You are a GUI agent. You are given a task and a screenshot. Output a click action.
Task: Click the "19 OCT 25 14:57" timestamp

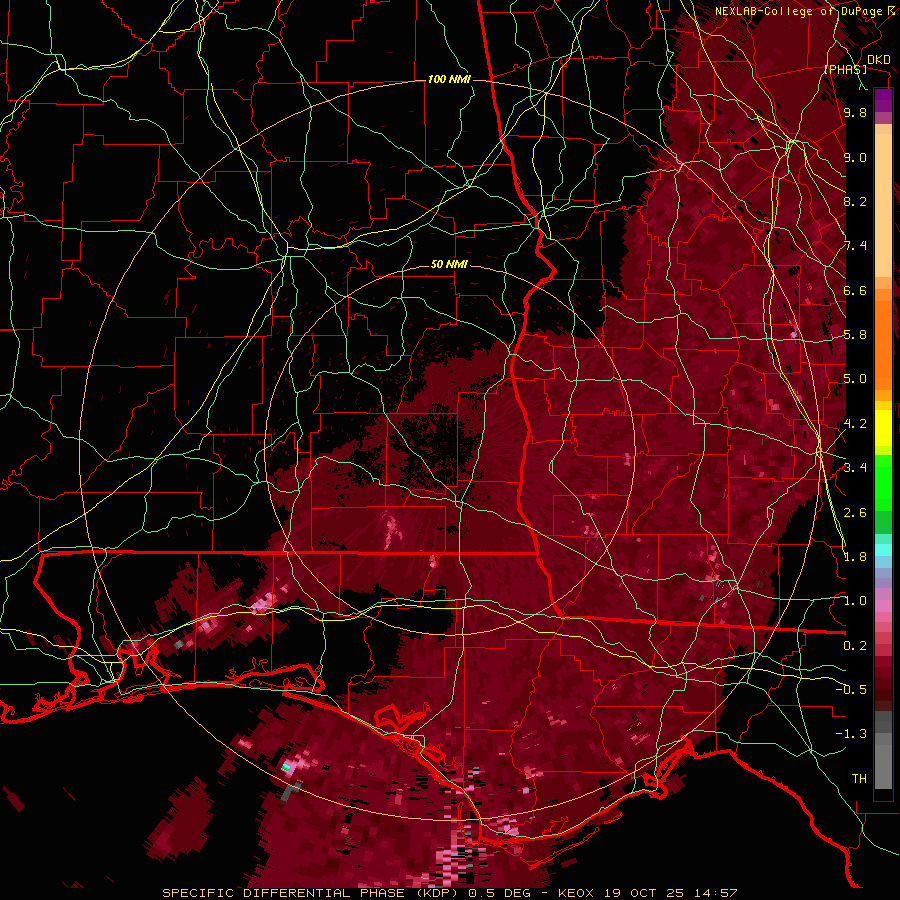[670, 893]
